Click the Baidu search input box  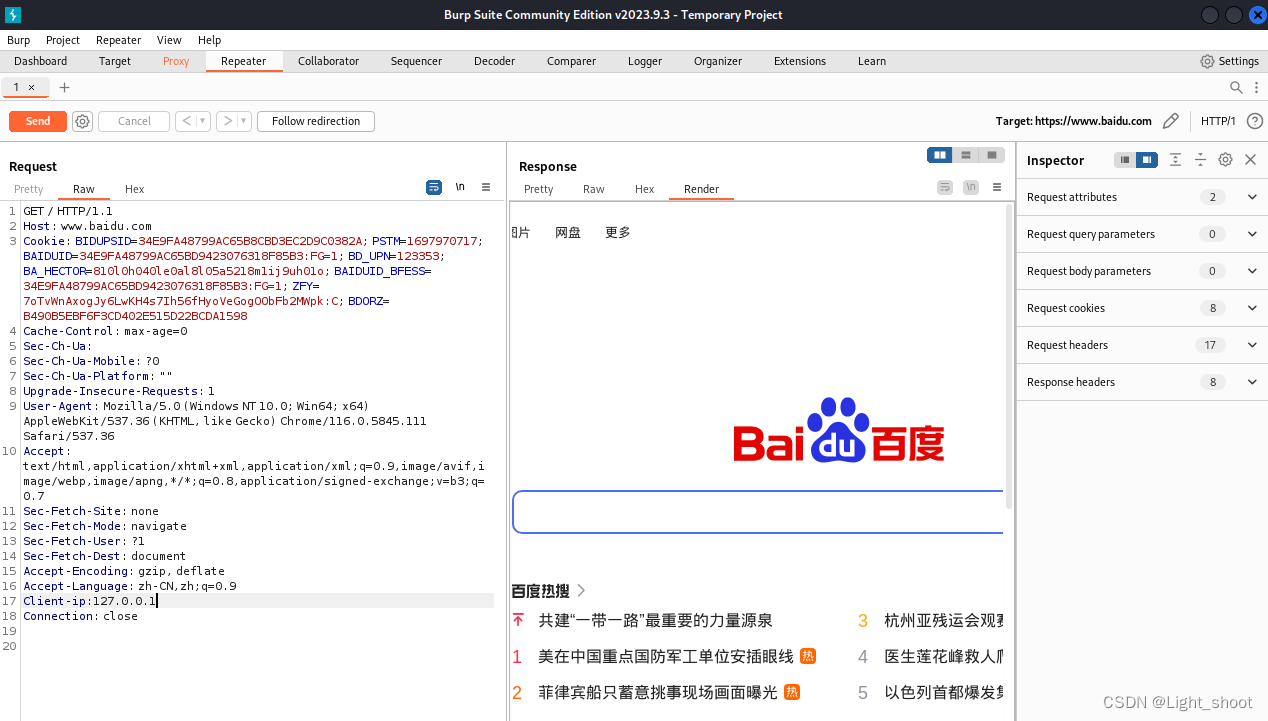click(758, 512)
